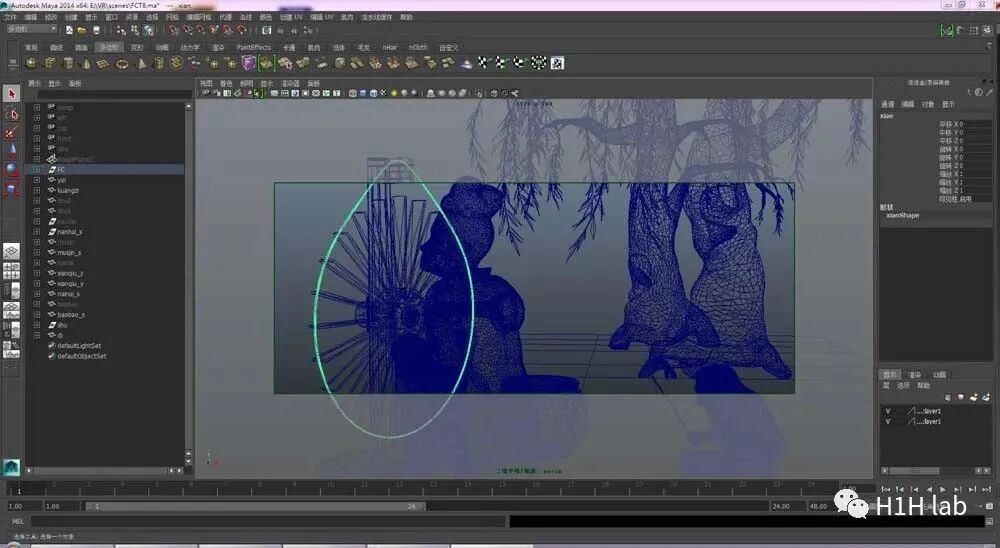Create a polygon sphere from the shelf

tap(31, 63)
